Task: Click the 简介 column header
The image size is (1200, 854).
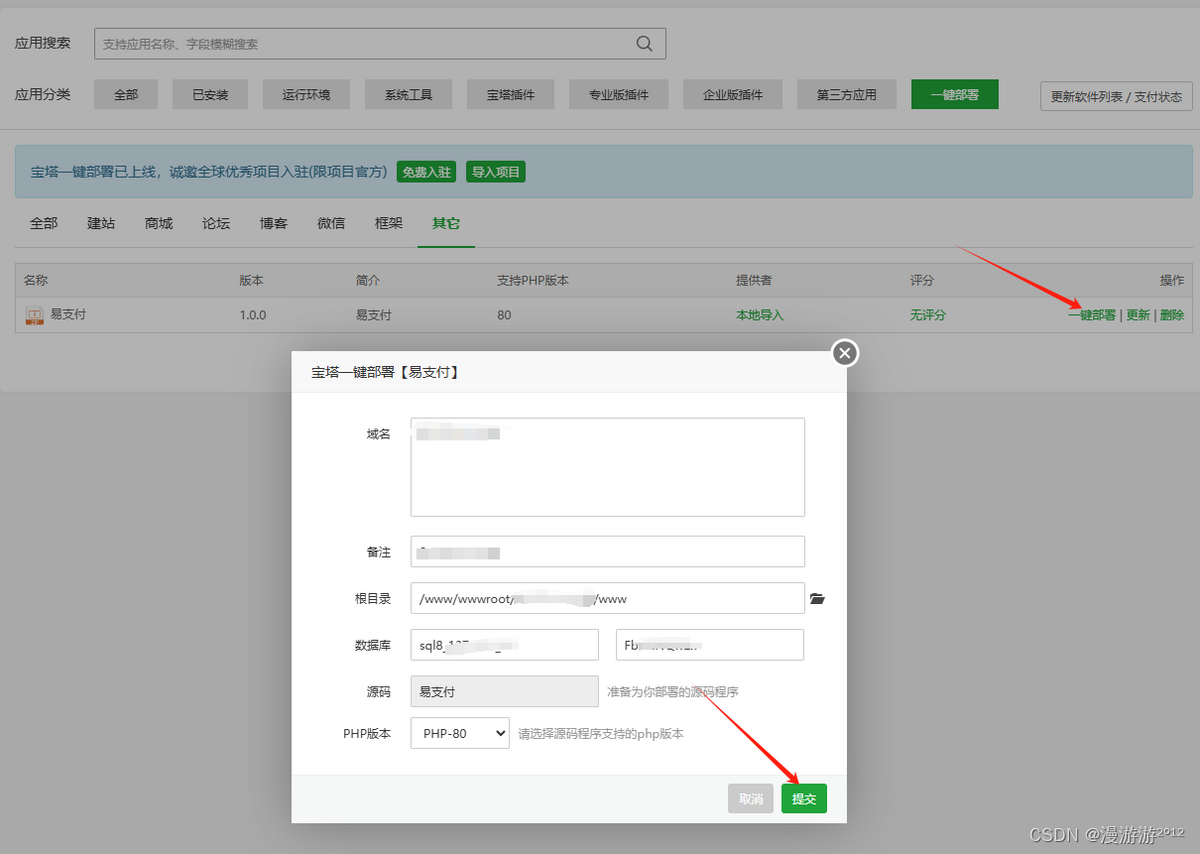Action: (368, 281)
